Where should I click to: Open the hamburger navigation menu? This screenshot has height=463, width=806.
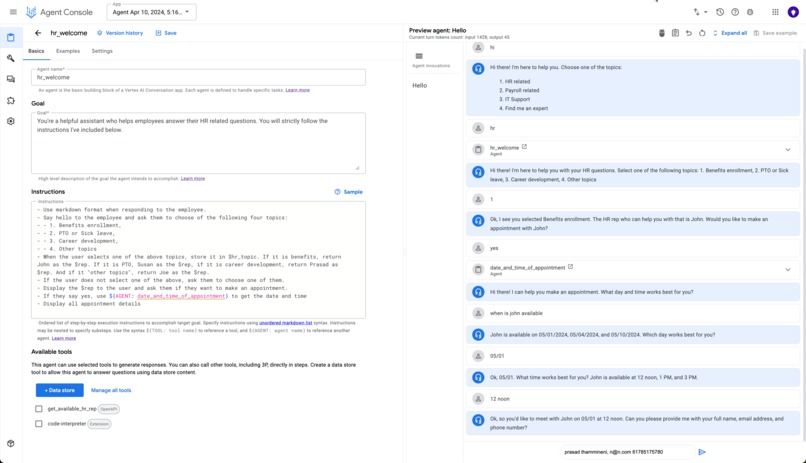tap(13, 12)
